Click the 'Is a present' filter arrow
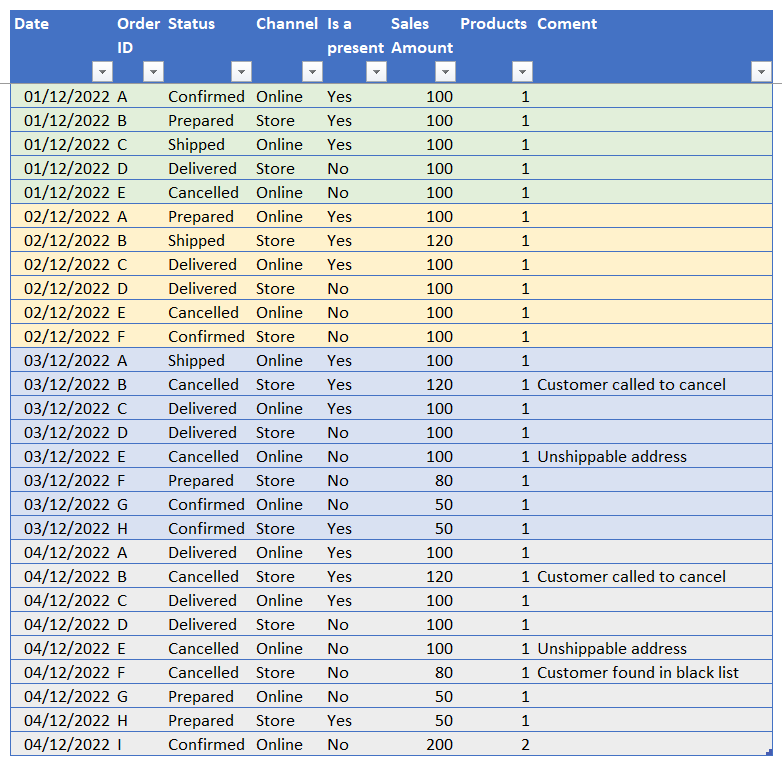 376,71
